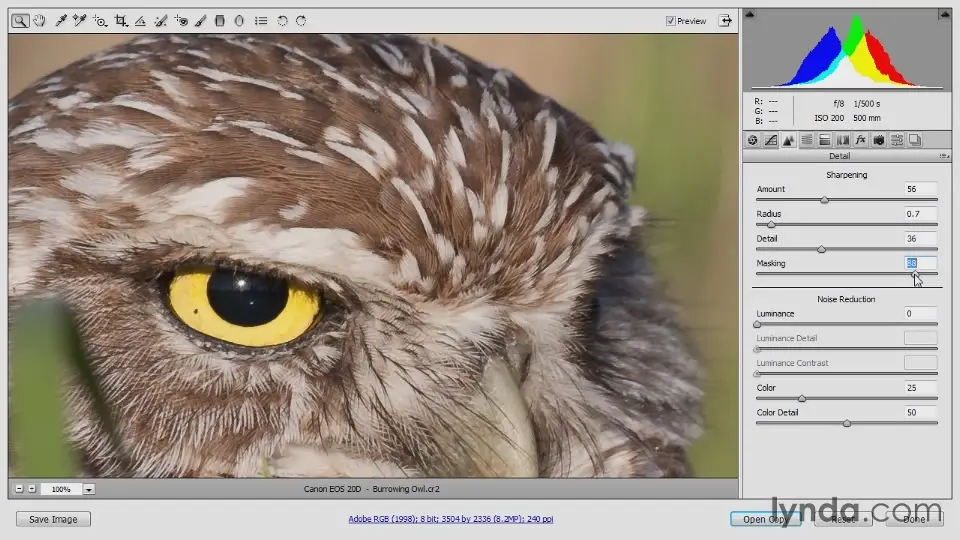This screenshot has width=960, height=540.
Task: Toggle shadow clipping warning in histogram
Action: [750, 15]
